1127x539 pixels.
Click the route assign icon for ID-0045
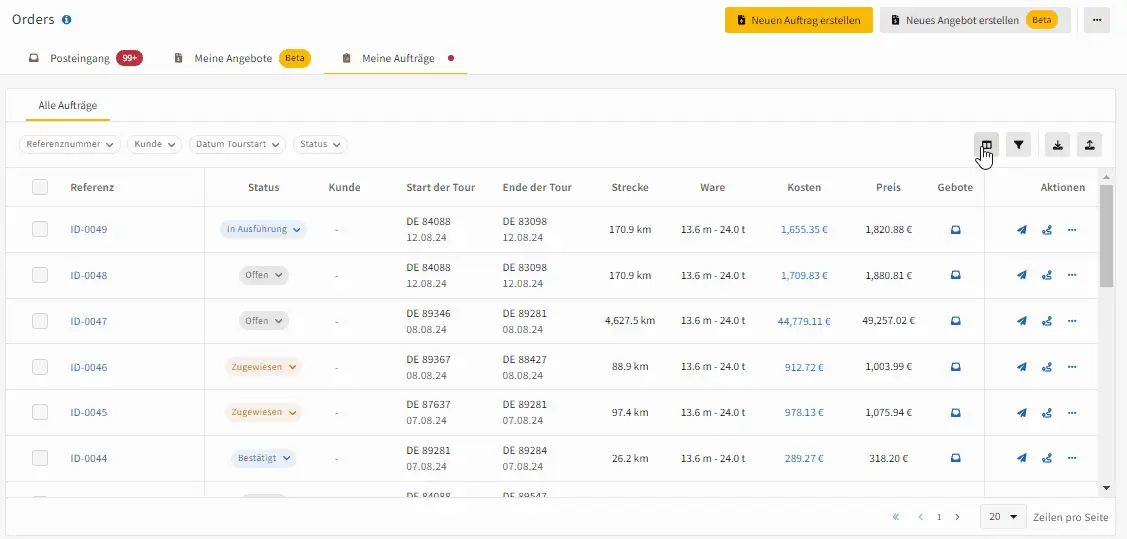tap(1046, 413)
